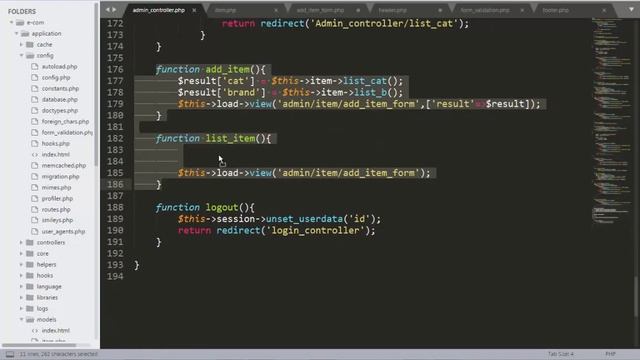Click code icon beside index.html under models
Viewport: 640px width, 360px height.
click(35, 331)
